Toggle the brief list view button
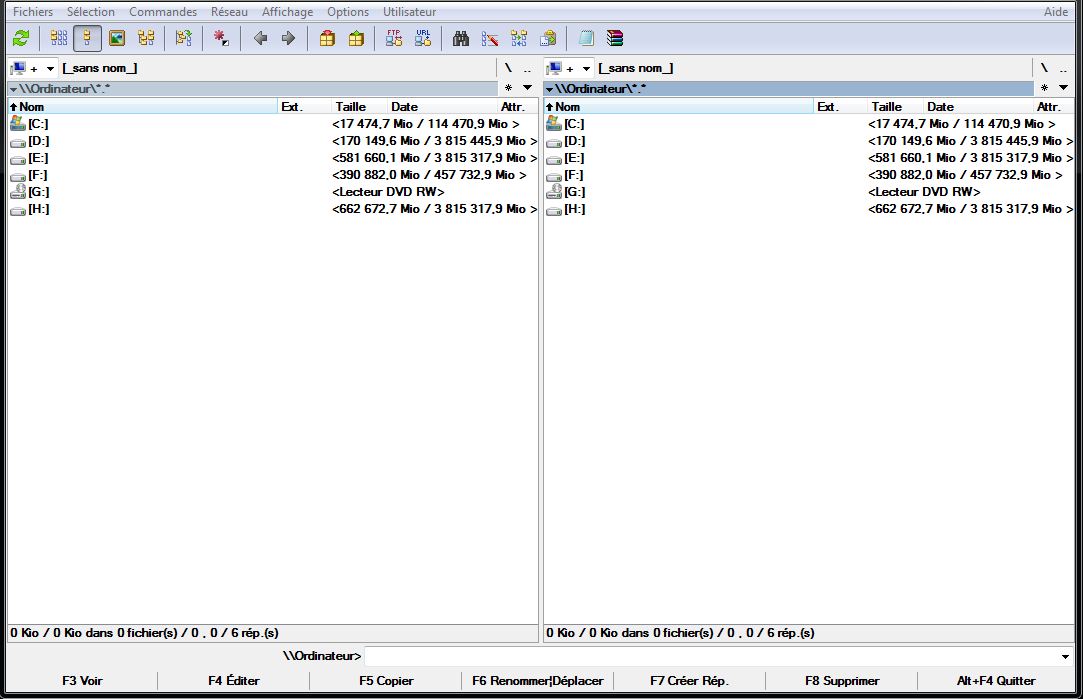 click(59, 39)
